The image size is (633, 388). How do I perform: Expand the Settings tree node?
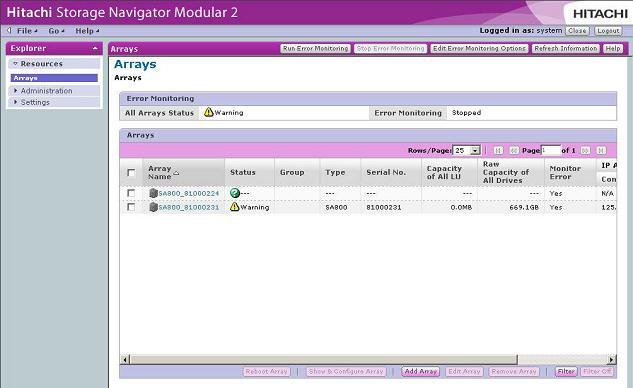coord(15,102)
